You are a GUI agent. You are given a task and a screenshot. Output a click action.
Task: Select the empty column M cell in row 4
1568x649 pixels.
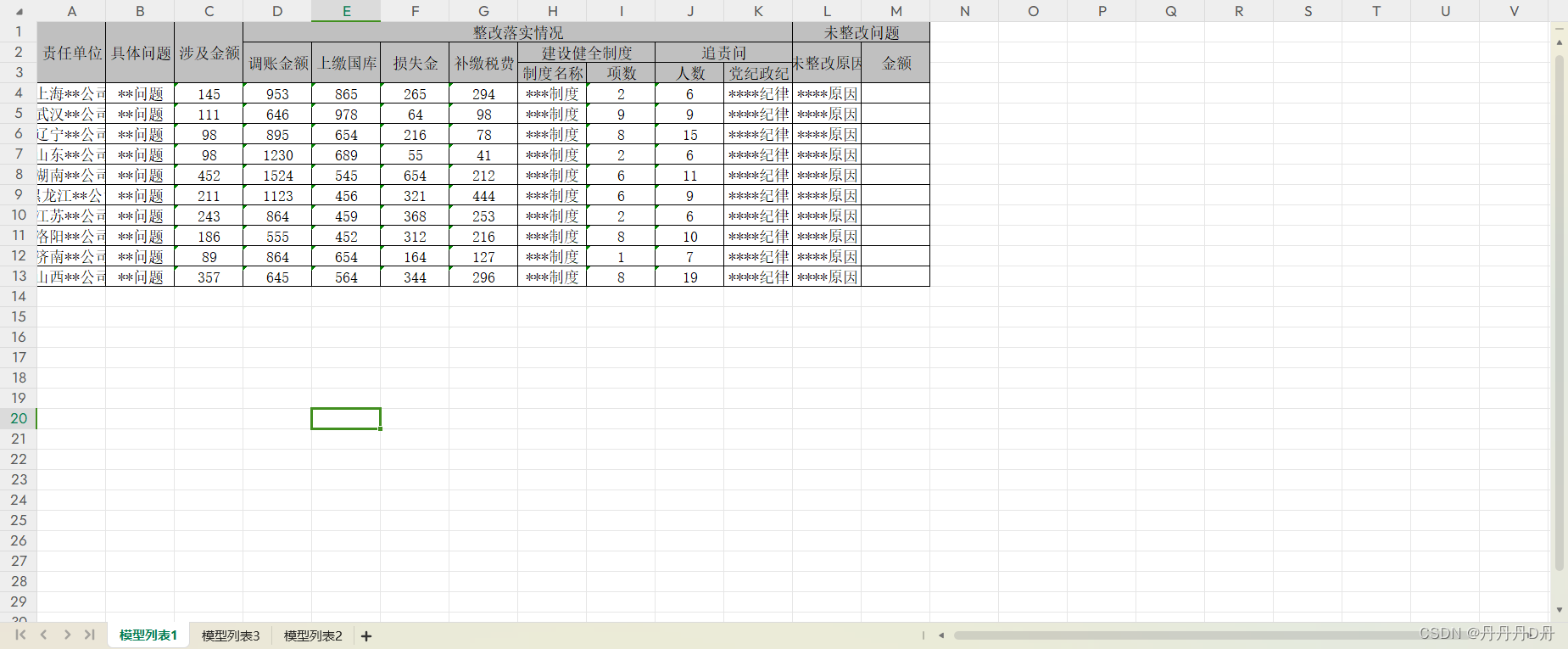tap(896, 93)
